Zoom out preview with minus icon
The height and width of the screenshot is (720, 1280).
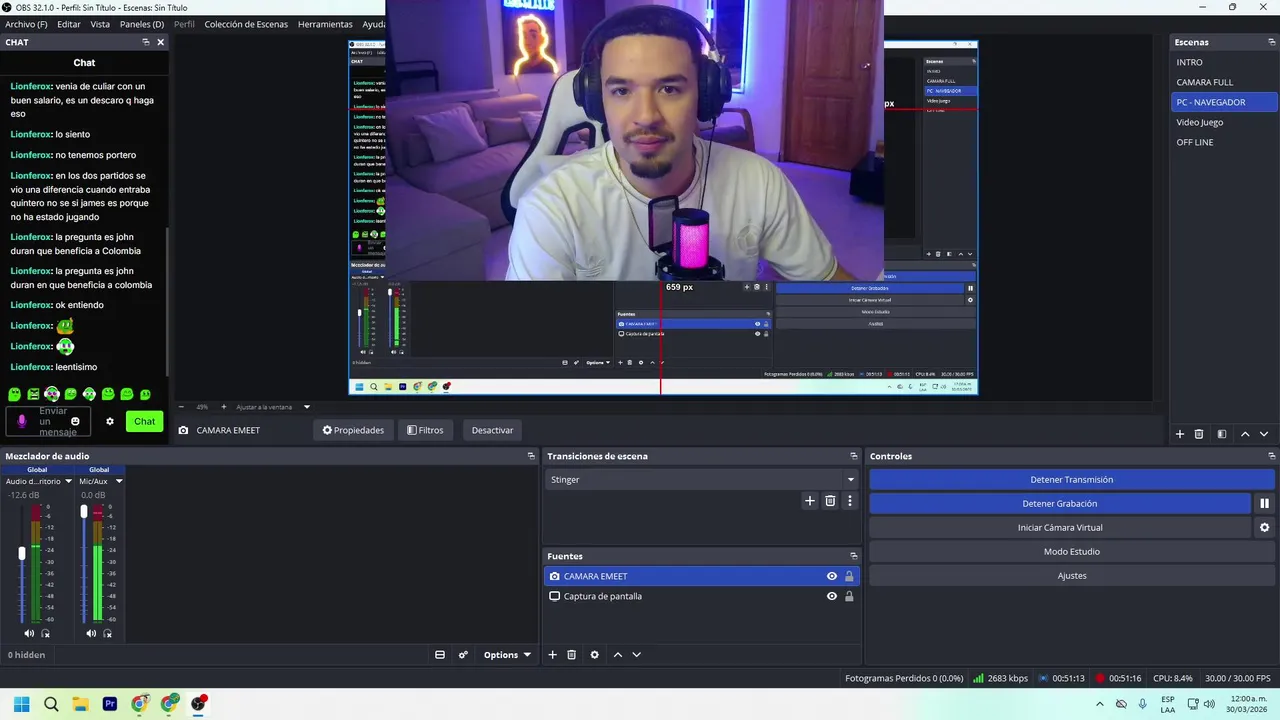[181, 407]
